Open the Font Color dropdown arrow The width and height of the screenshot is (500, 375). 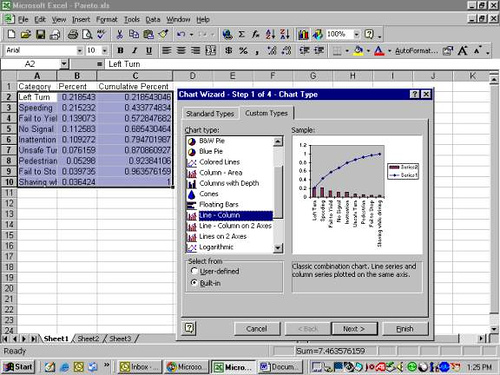point(389,51)
